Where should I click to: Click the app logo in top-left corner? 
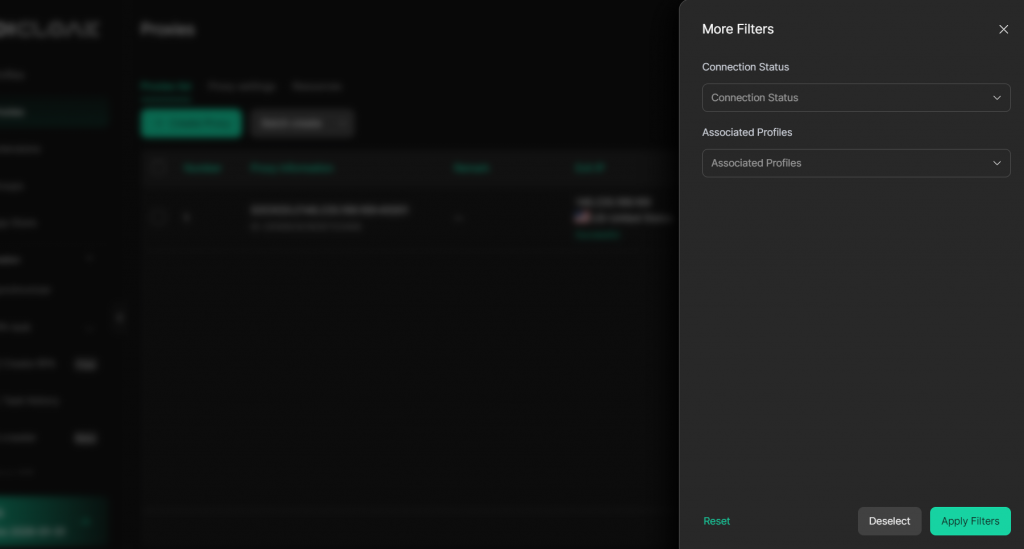click(50, 29)
